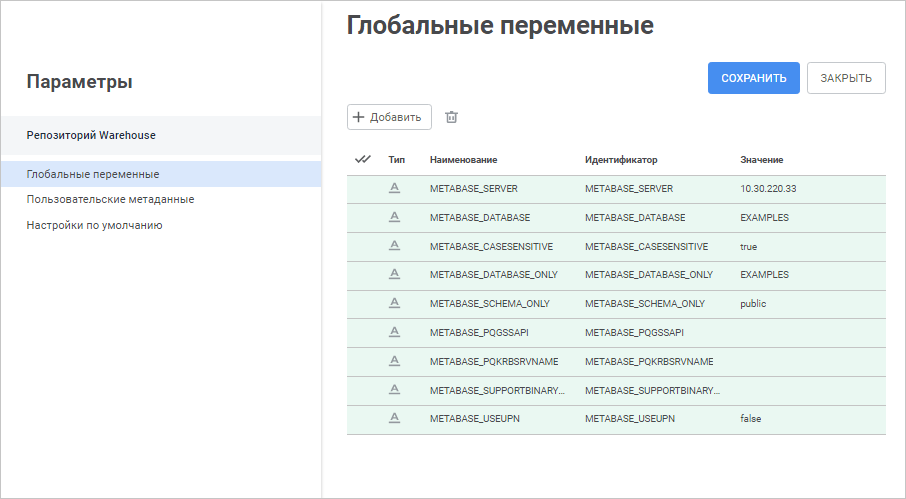This screenshot has width=906, height=499.
Task: Go to Настройки по умолчанию
Action: pos(94,225)
